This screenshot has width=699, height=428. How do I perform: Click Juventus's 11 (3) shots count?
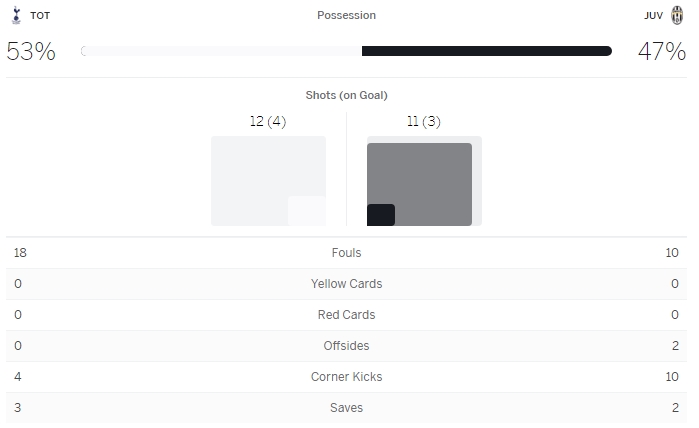424,121
